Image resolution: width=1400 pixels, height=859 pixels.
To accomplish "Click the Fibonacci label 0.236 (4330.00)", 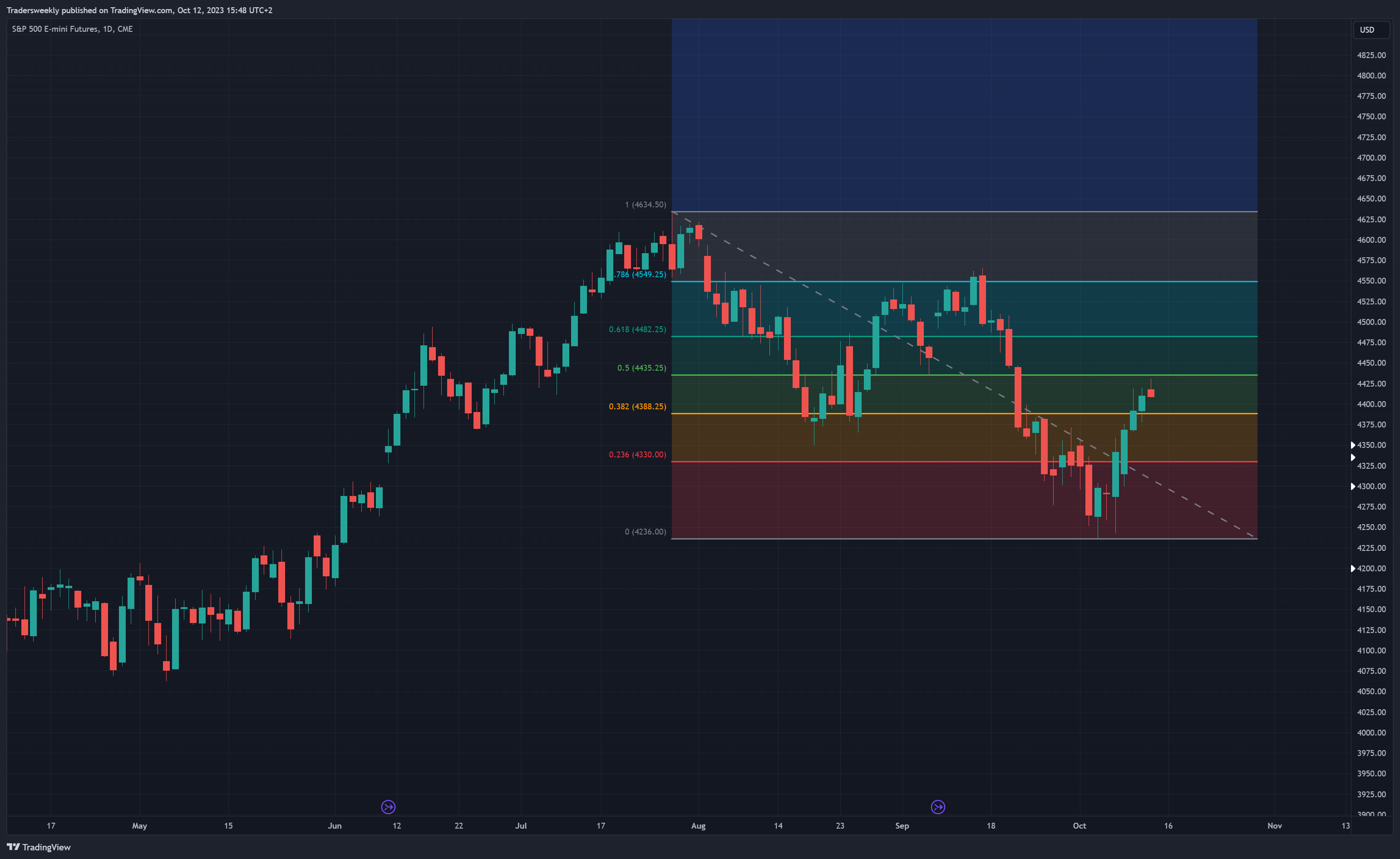I will tap(637, 455).
